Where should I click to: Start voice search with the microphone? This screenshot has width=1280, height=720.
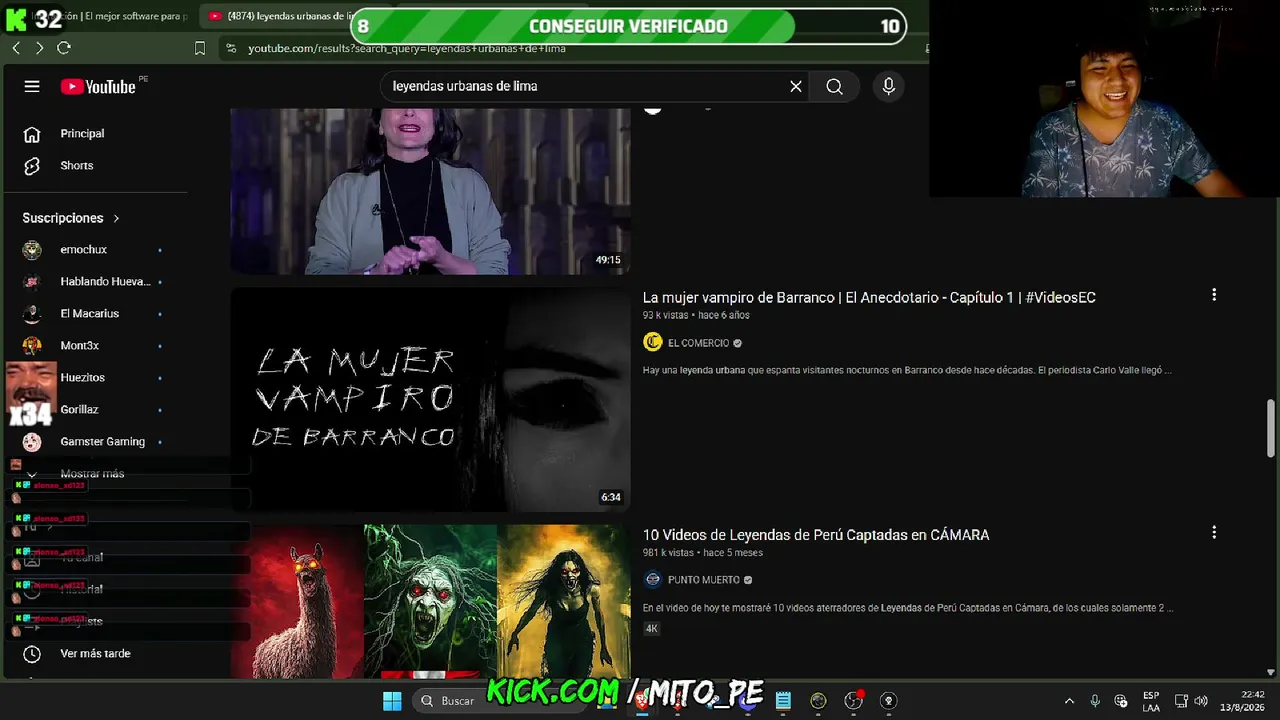click(888, 87)
